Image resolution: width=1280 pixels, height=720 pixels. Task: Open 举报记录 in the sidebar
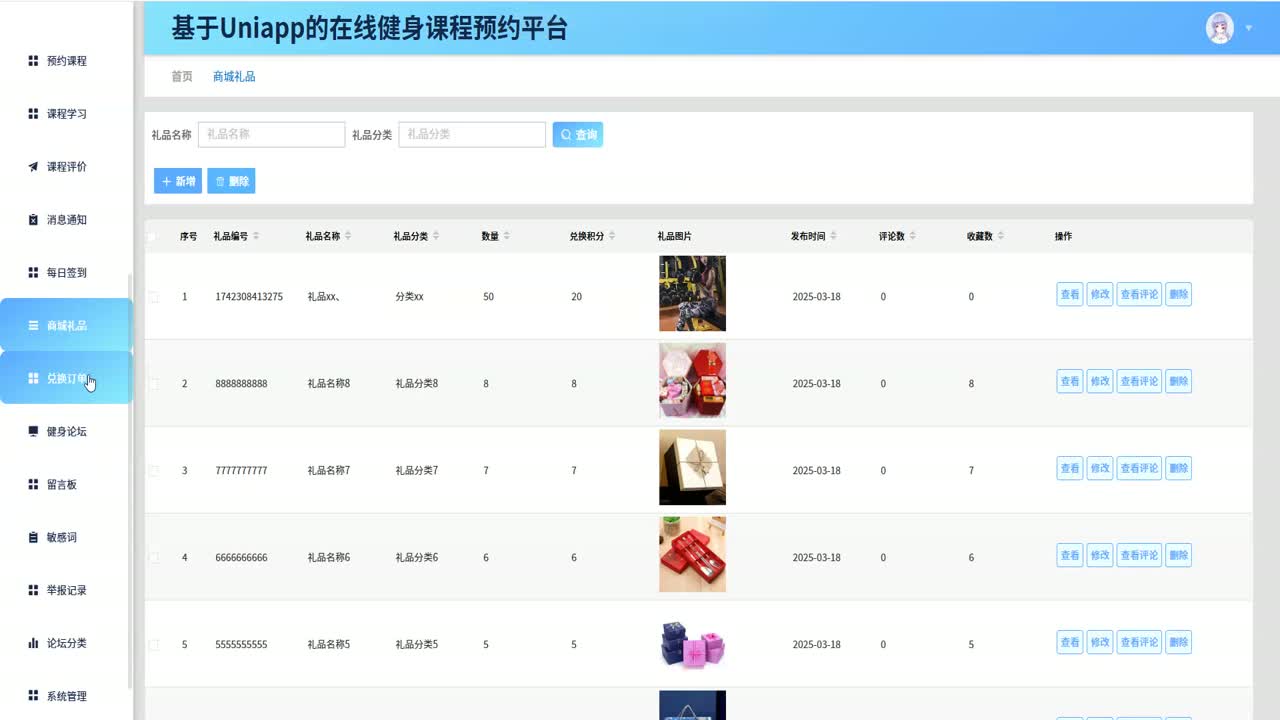click(x=66, y=591)
